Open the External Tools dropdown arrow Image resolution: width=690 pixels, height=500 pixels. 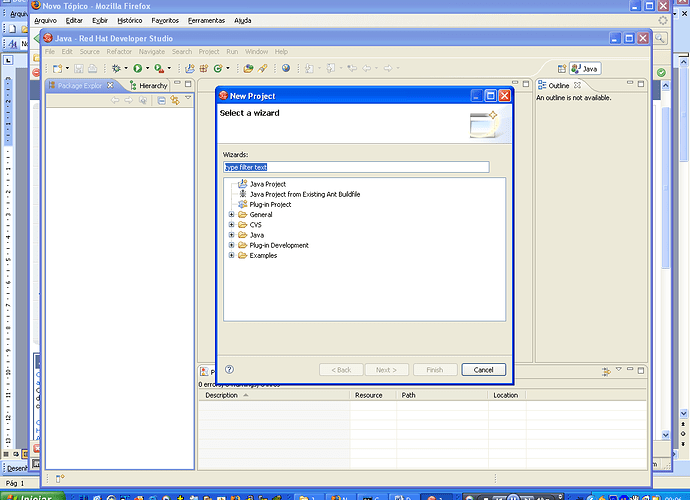[169, 68]
